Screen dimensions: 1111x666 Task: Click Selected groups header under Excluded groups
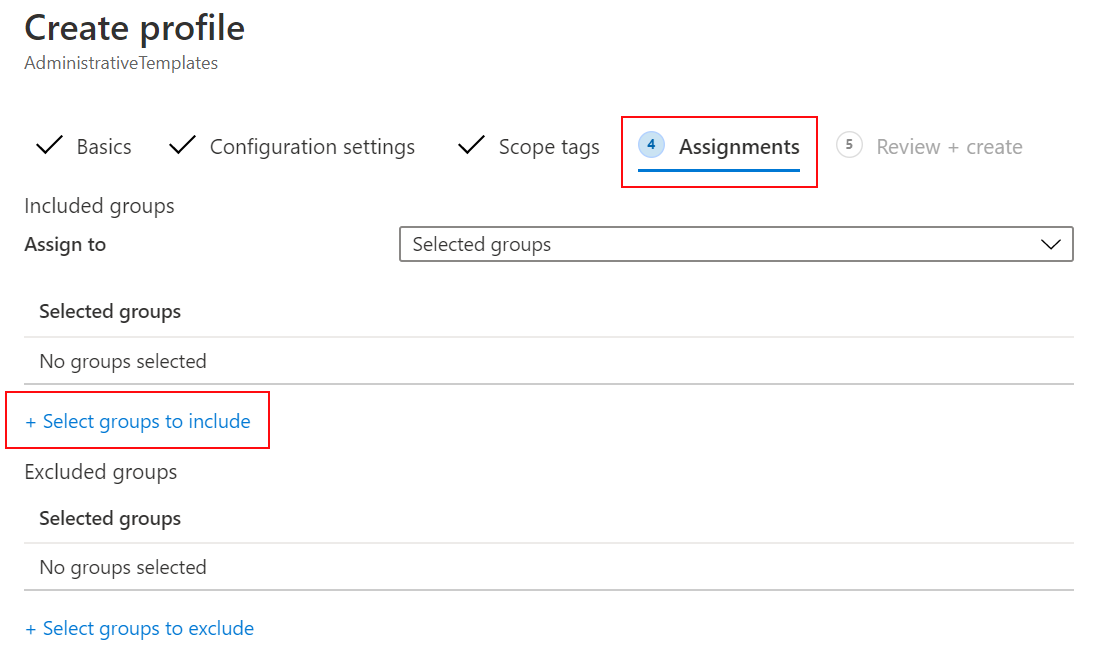pyautogui.click(x=110, y=519)
